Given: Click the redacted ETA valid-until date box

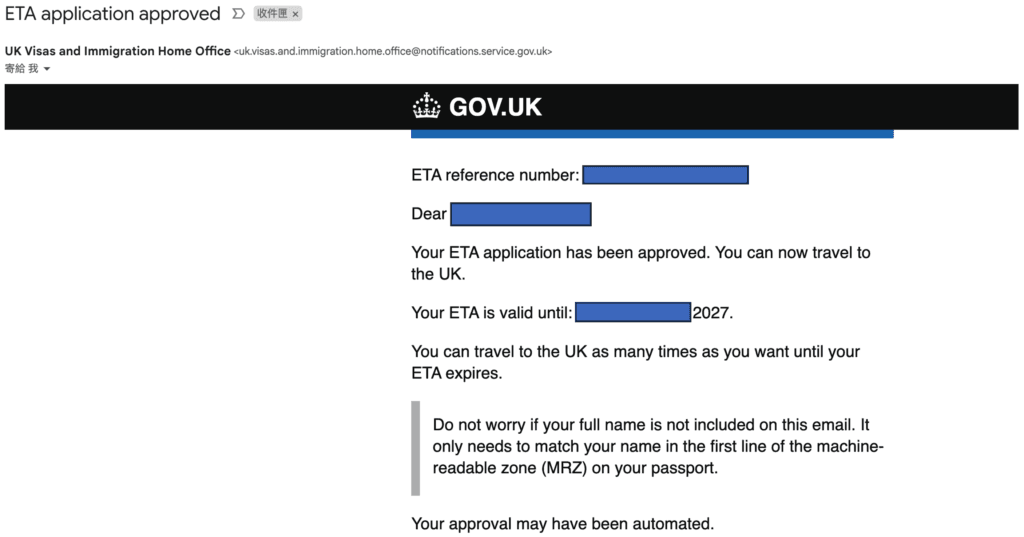Looking at the screenshot, I should point(633,312).
